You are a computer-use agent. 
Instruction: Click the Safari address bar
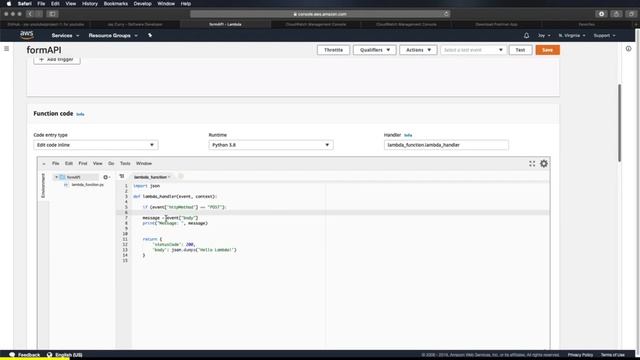click(320, 14)
